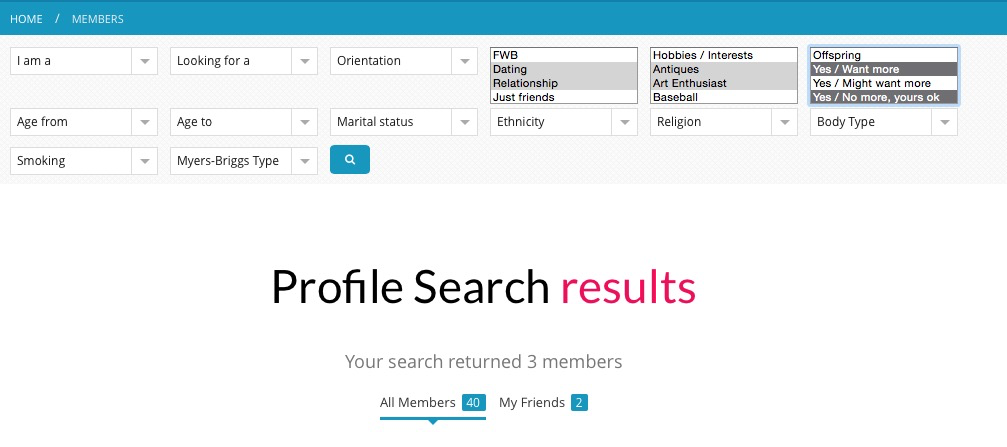Screen dimensions: 1007x447
Task: Open the Myers-Briggs Type dropdown
Action: 243,160
